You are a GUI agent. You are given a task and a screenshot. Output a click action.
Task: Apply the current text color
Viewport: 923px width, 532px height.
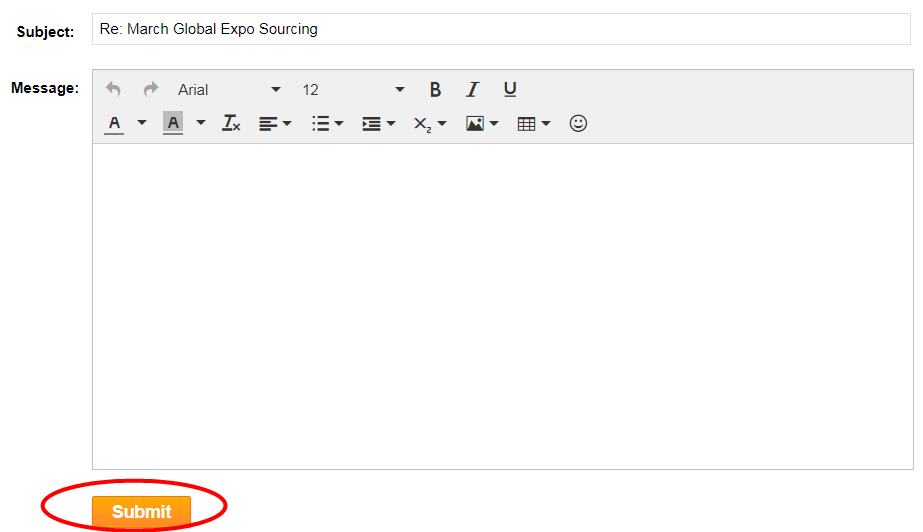[x=114, y=124]
